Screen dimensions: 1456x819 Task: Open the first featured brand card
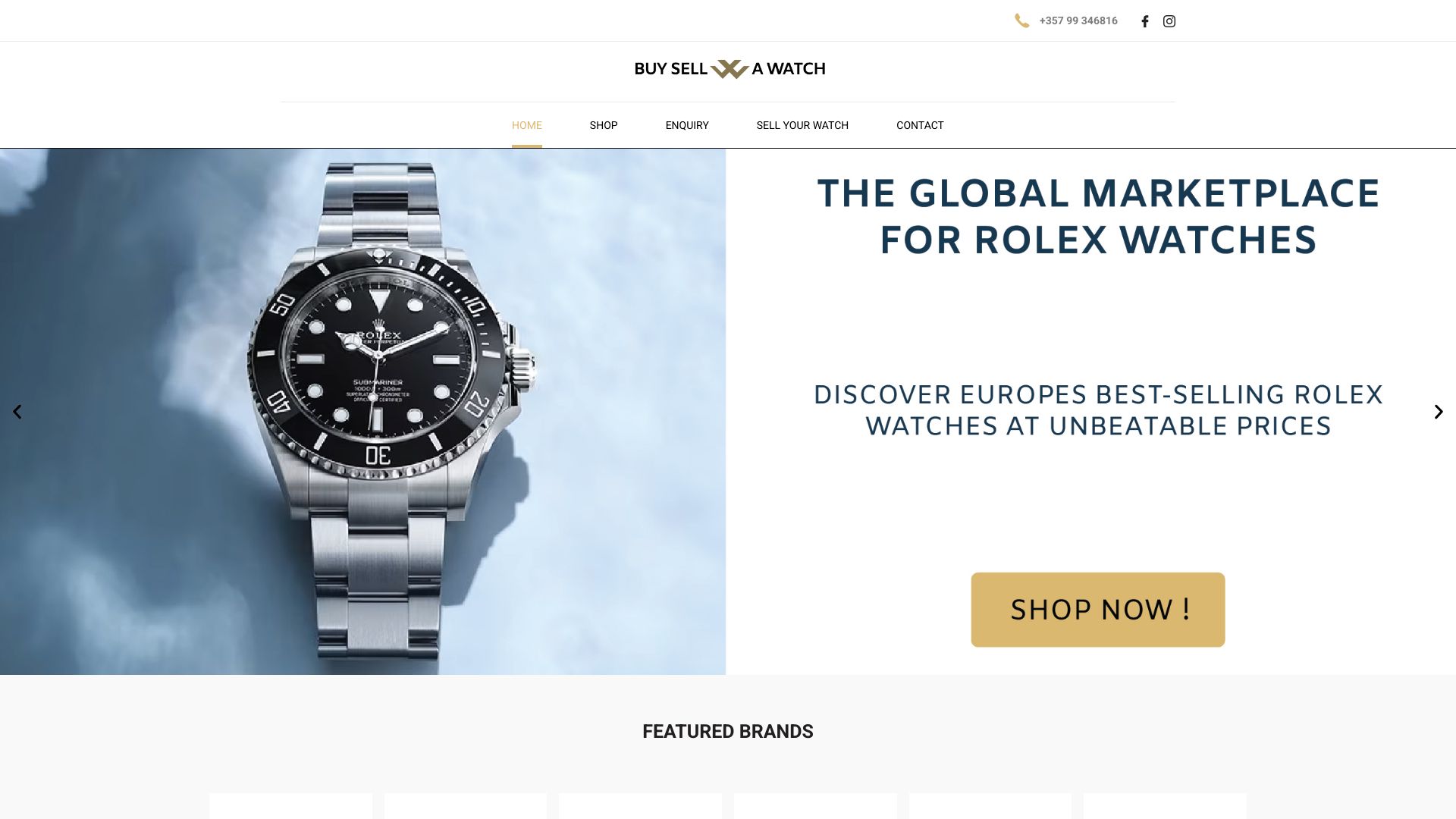tap(290, 806)
